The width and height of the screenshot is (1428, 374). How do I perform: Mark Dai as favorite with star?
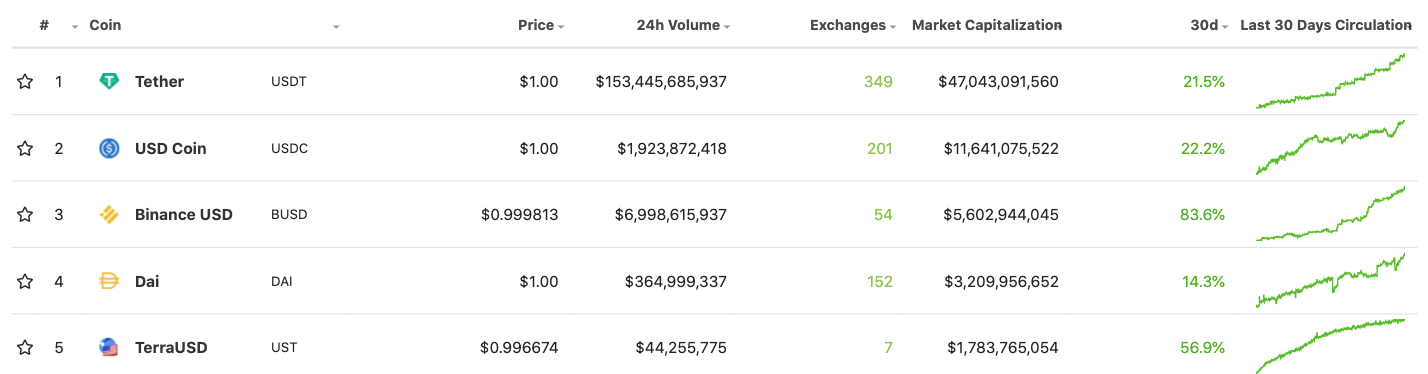pos(25,281)
